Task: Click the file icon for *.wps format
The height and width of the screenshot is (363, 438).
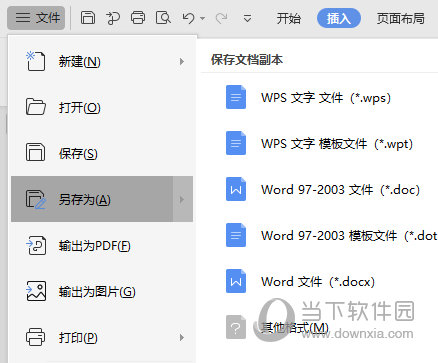Action: pos(236,97)
